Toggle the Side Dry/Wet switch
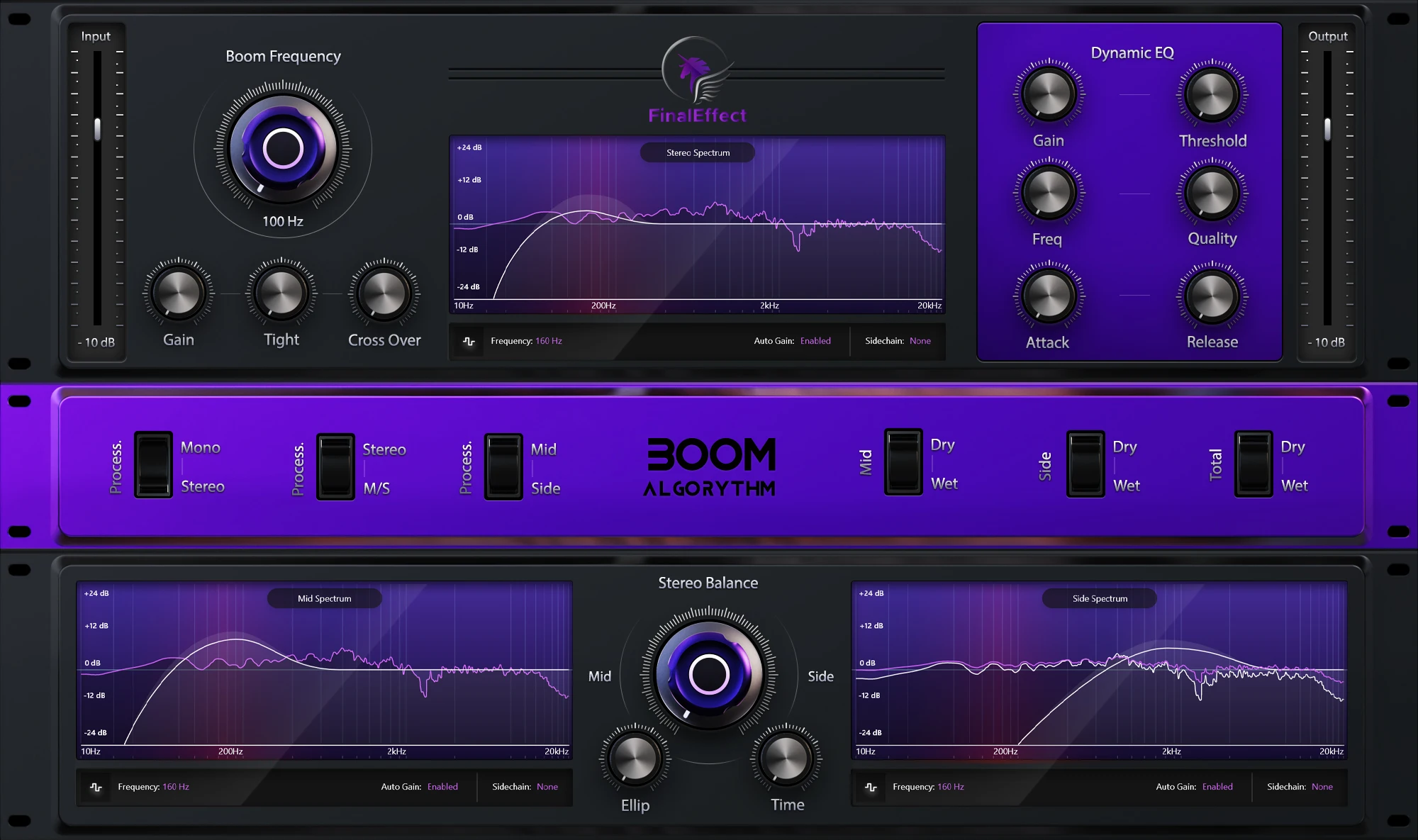The width and height of the screenshot is (1418, 840). click(x=1085, y=464)
